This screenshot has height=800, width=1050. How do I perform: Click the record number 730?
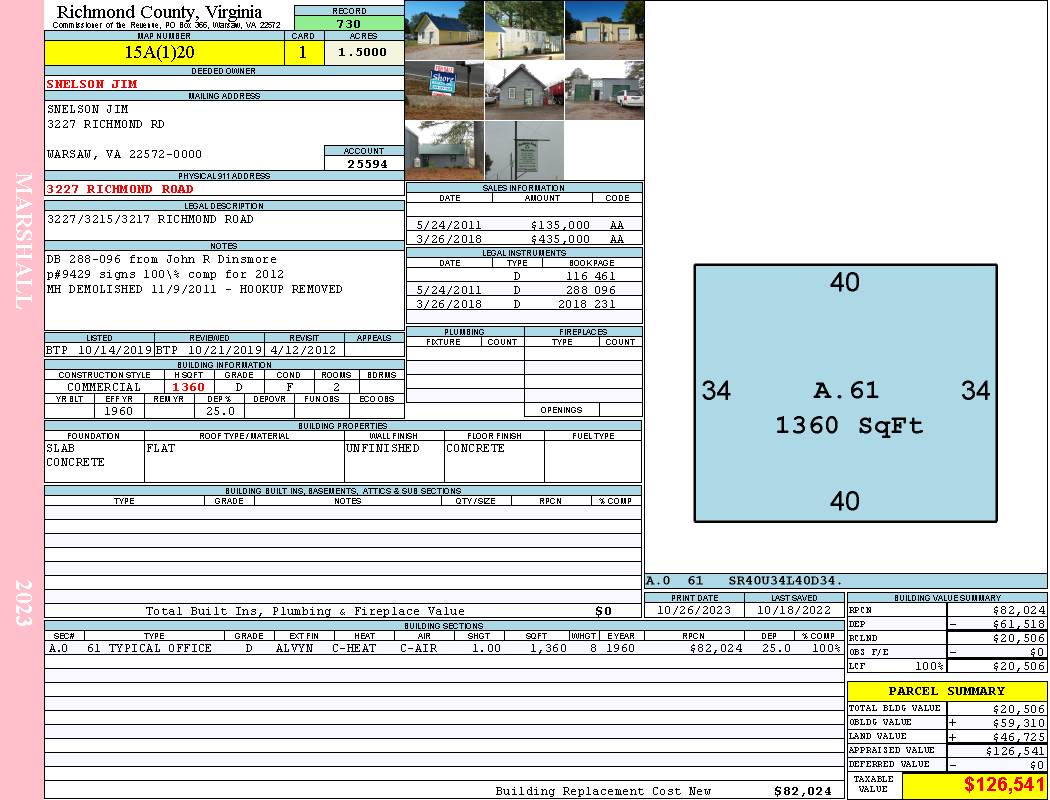click(x=348, y=24)
